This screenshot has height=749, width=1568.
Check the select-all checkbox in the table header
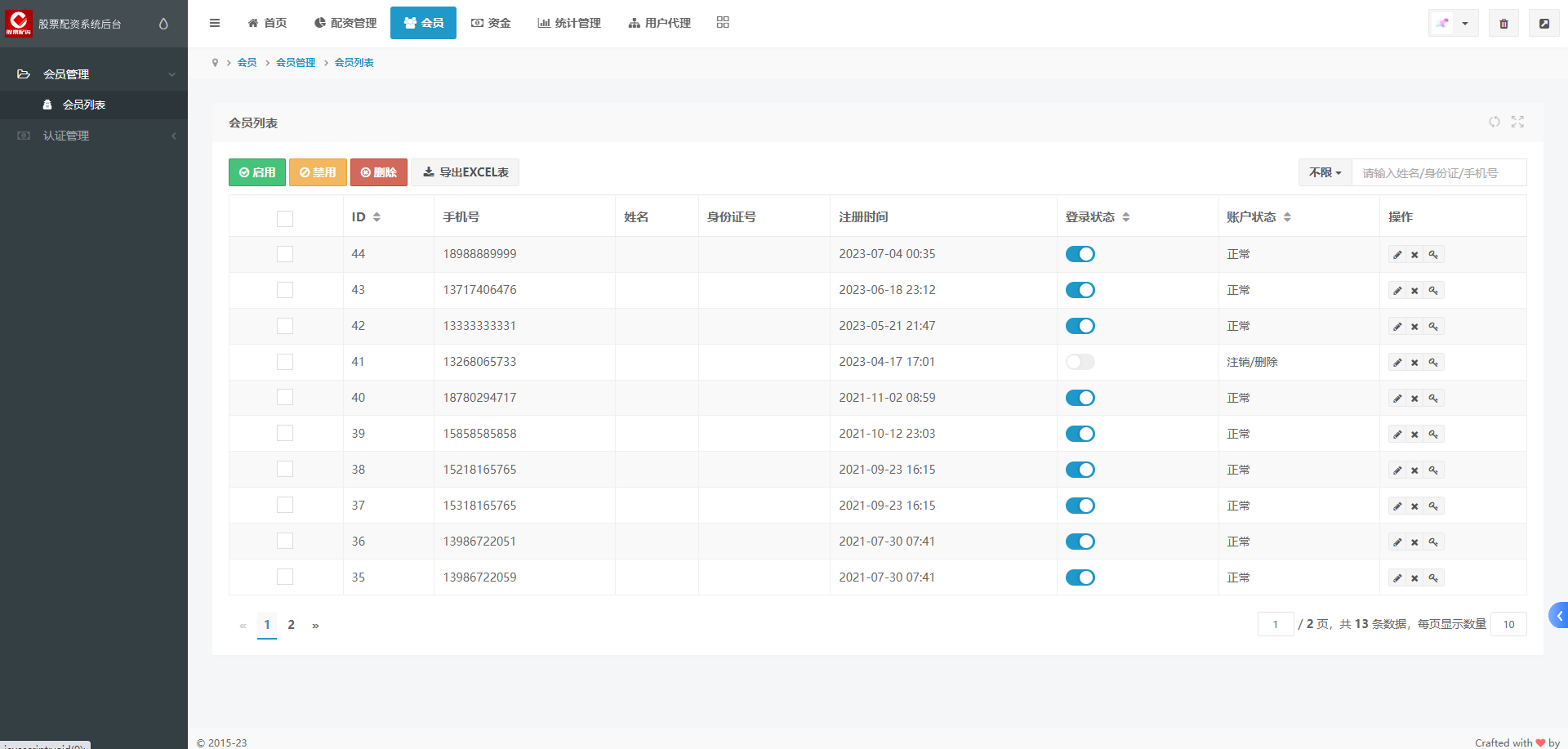(285, 218)
